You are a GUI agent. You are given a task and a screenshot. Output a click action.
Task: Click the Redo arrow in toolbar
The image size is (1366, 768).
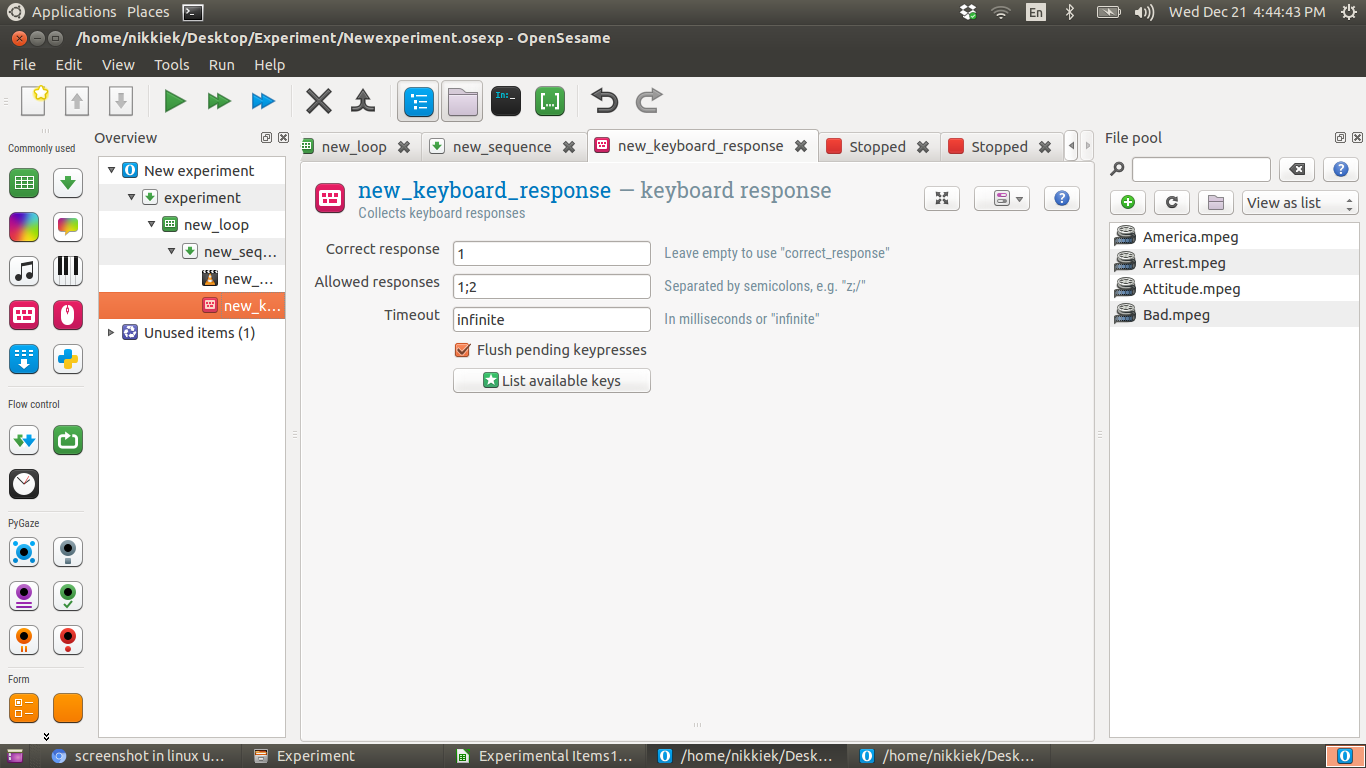(x=649, y=100)
